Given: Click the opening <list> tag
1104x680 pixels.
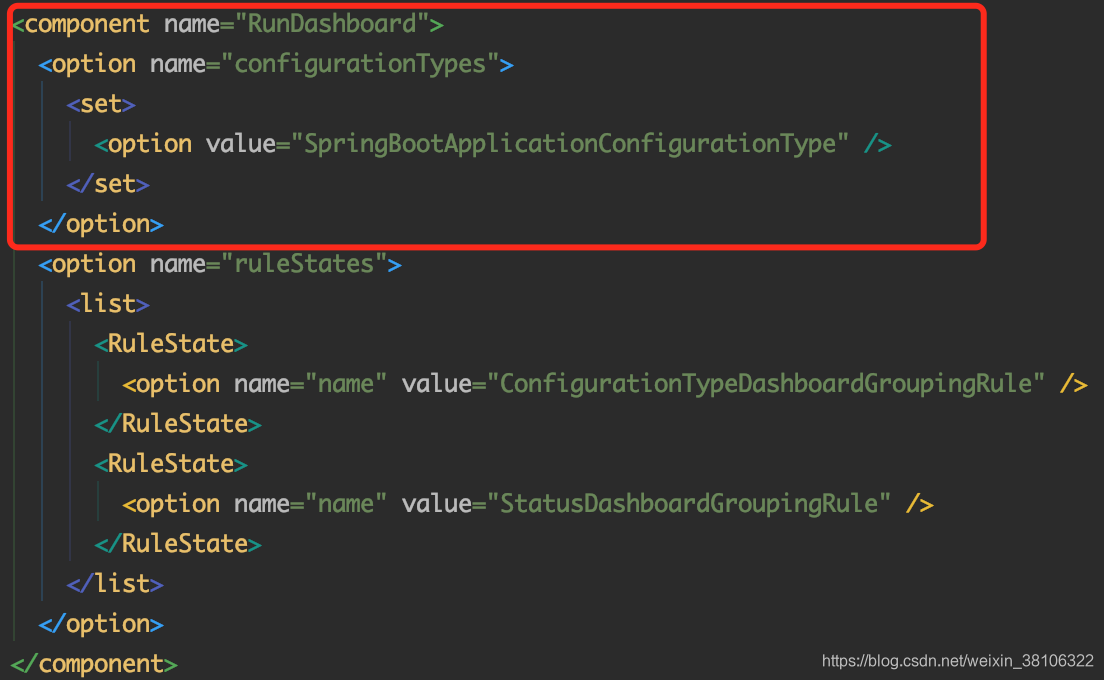Looking at the screenshot, I should (108, 304).
